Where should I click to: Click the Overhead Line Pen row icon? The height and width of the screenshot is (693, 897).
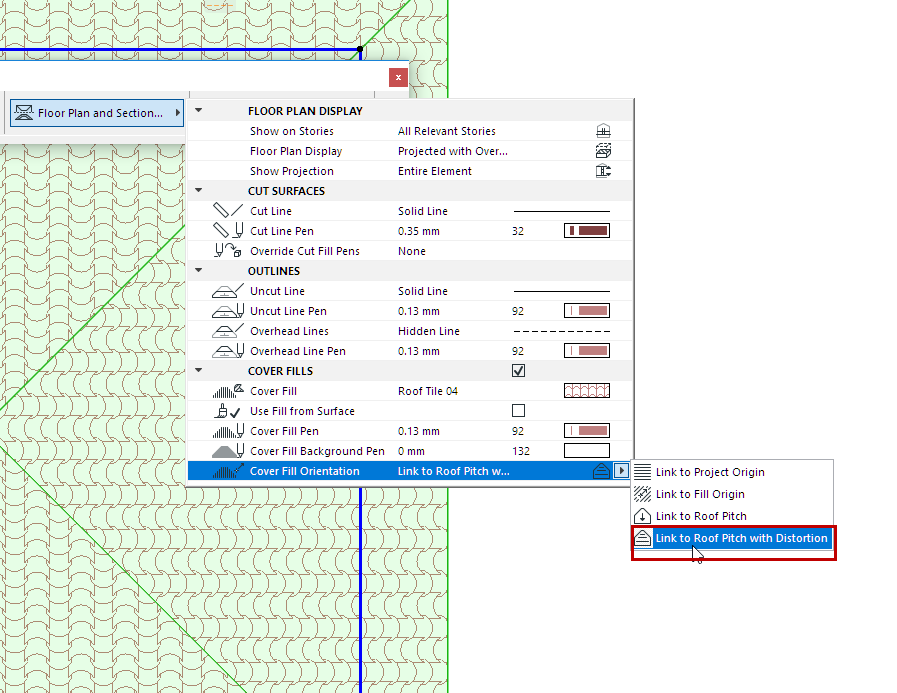pyautogui.click(x=228, y=351)
